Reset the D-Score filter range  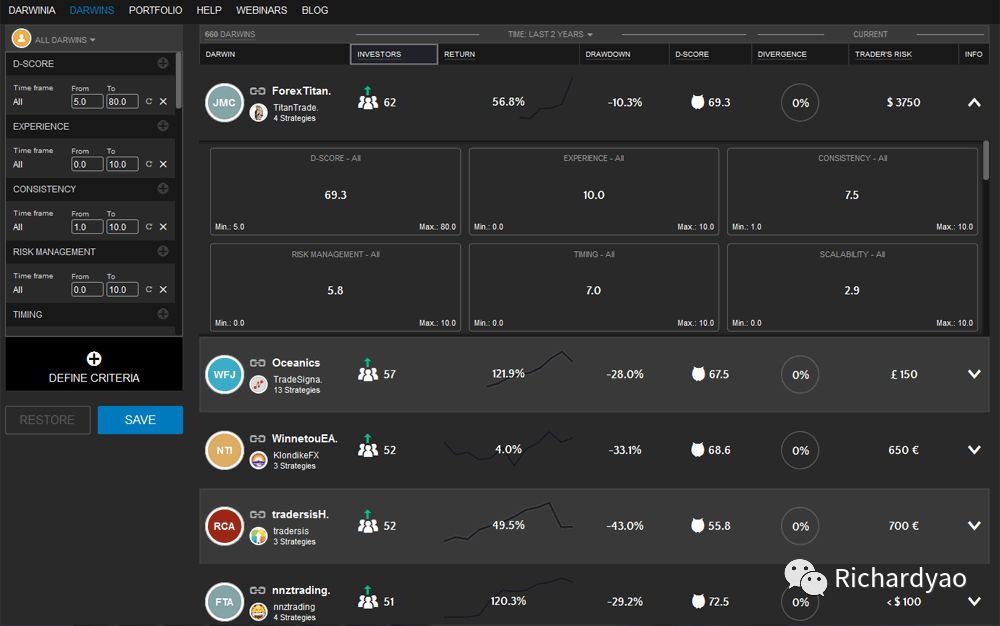149,101
